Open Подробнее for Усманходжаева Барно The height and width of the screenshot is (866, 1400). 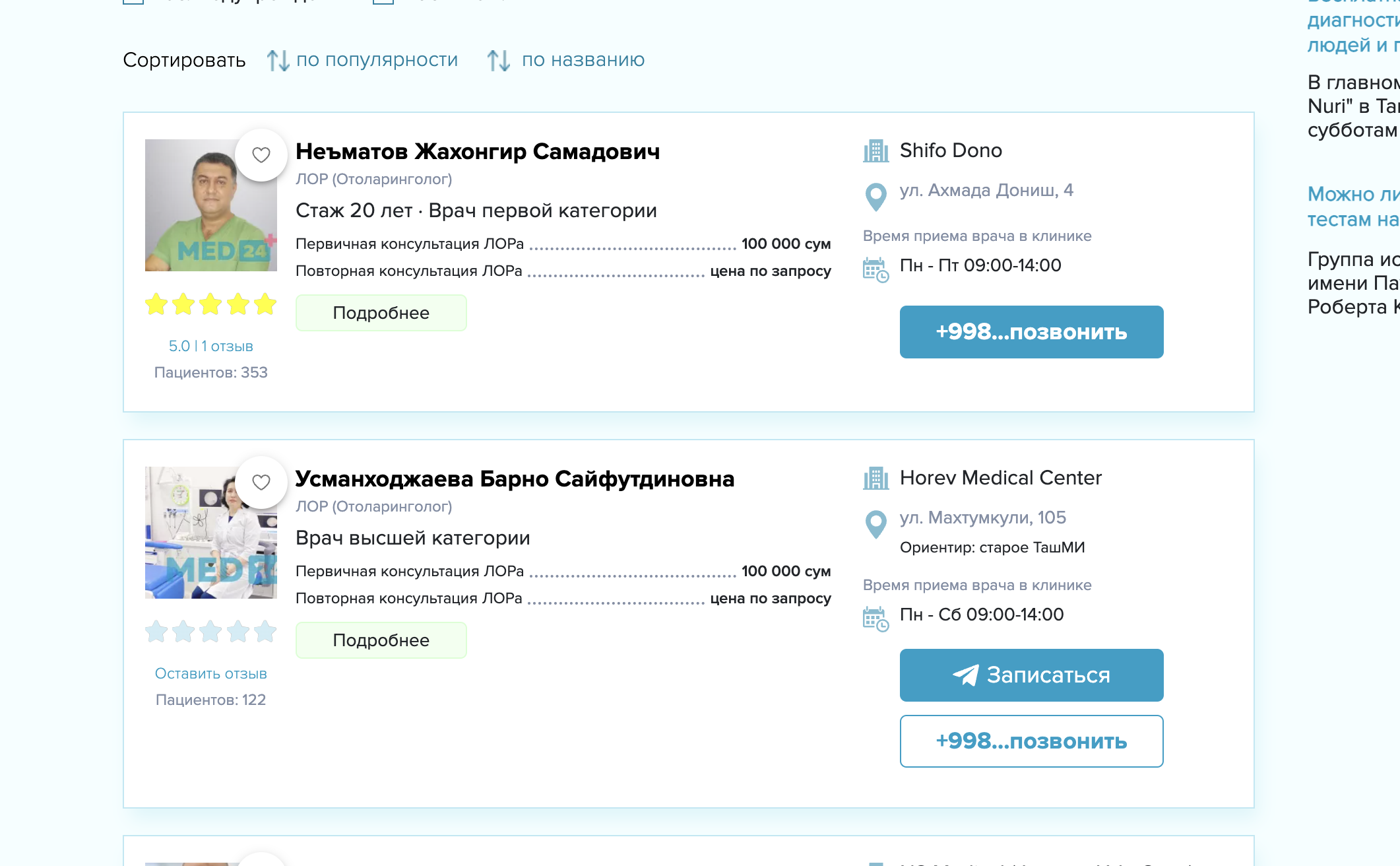pyautogui.click(x=381, y=640)
